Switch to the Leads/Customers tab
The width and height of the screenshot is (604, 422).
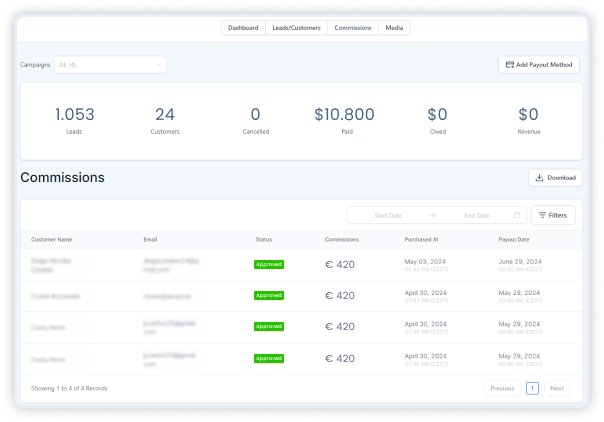pos(296,28)
